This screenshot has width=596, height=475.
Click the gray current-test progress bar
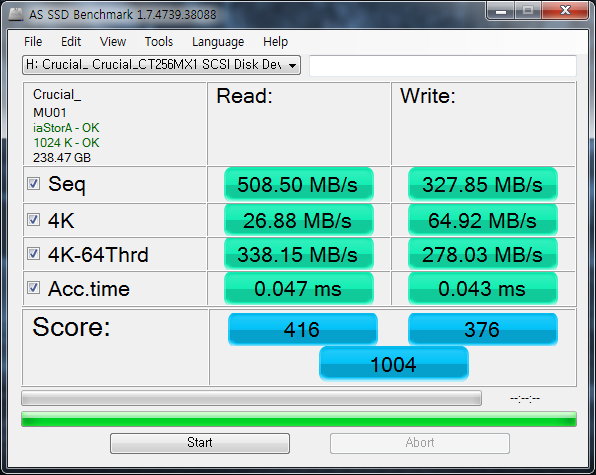252,398
